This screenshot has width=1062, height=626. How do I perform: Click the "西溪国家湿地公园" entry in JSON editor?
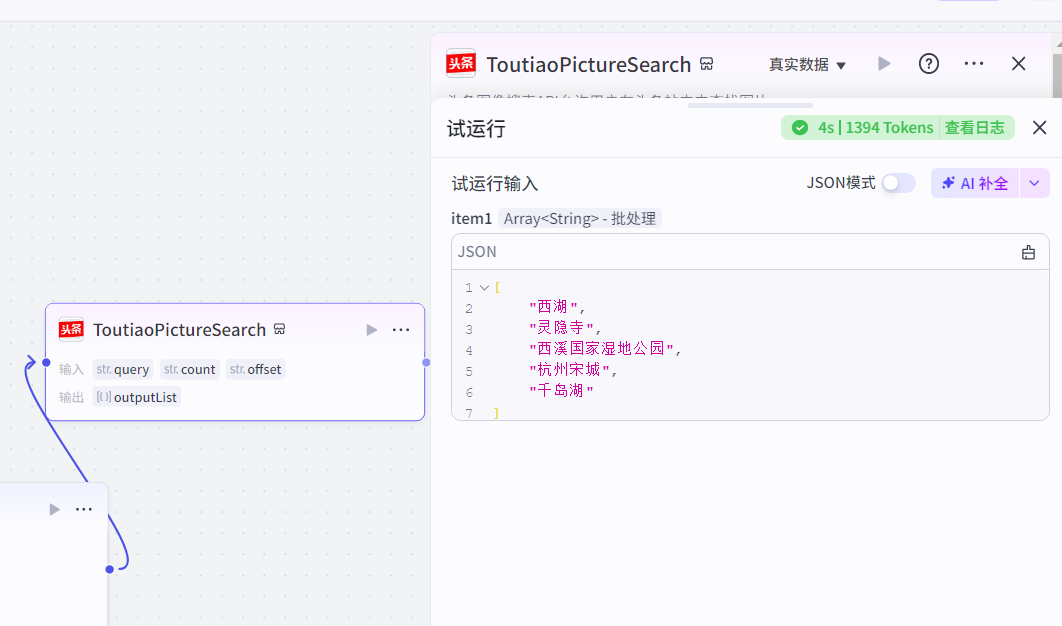click(601, 349)
